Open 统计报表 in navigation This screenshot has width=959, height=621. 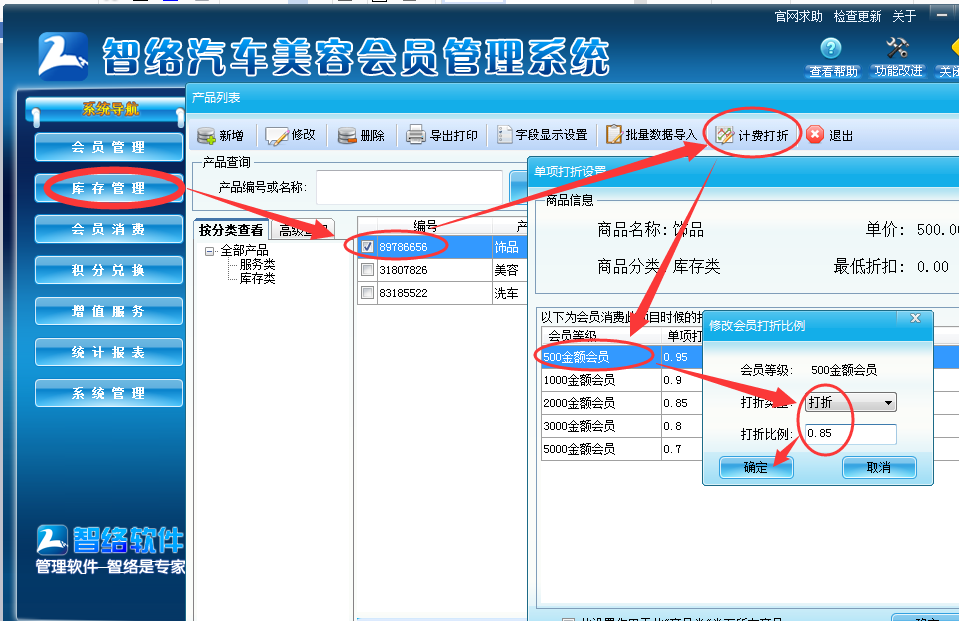[x=109, y=352]
